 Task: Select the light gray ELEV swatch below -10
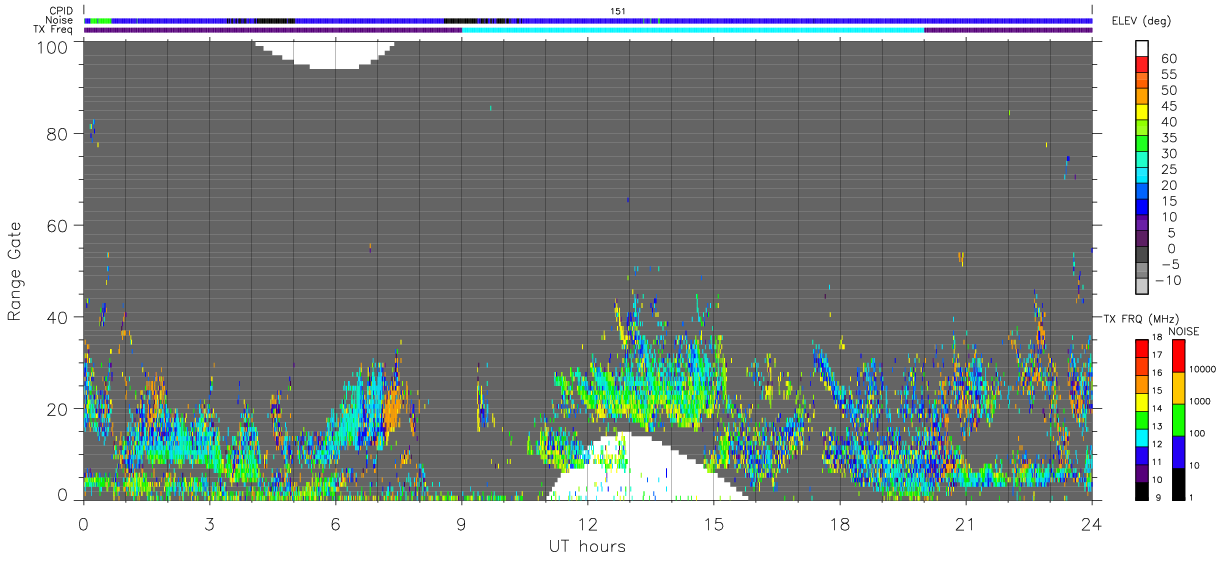pyautogui.click(x=1143, y=286)
